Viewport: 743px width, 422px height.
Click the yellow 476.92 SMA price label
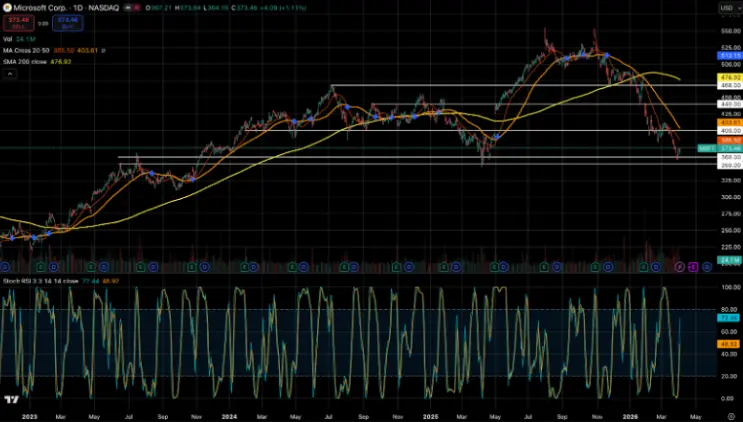click(x=729, y=77)
